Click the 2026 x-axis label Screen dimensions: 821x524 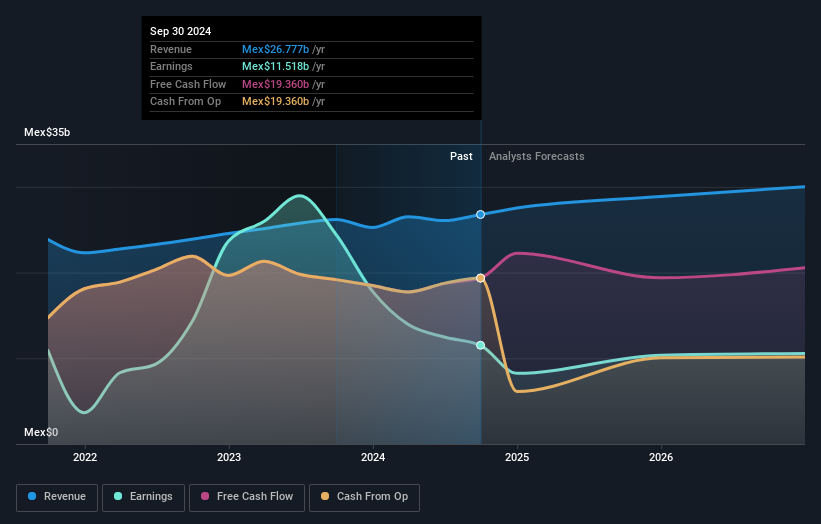tap(661, 457)
